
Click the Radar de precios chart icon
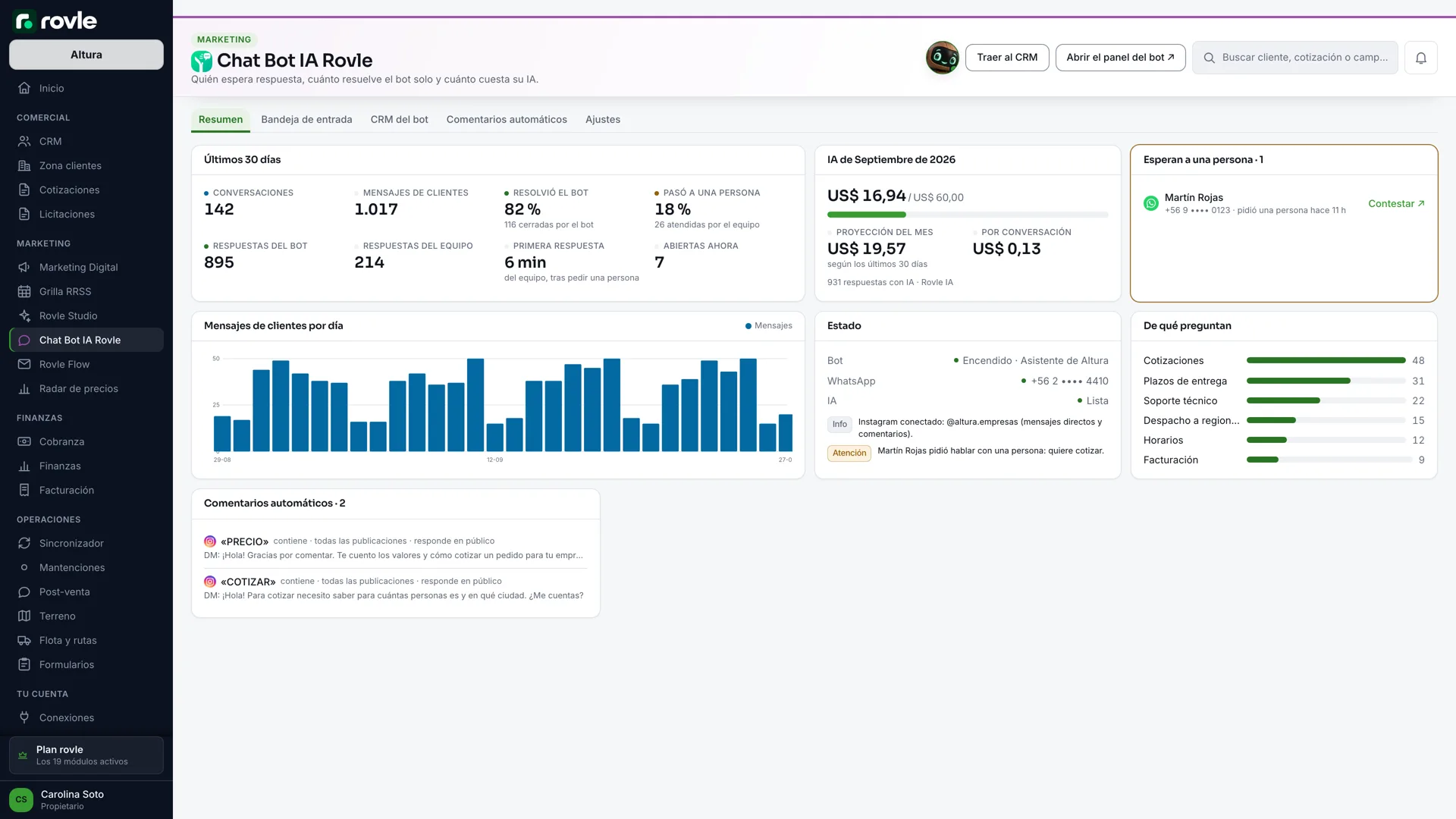pos(24,388)
